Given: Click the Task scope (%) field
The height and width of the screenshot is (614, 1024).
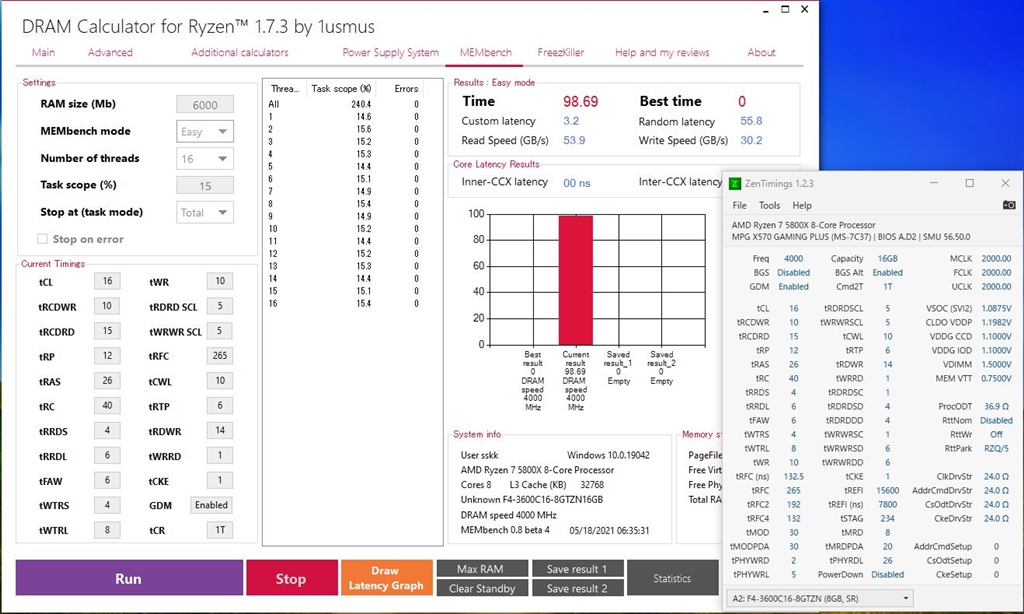Looking at the screenshot, I should [x=205, y=186].
